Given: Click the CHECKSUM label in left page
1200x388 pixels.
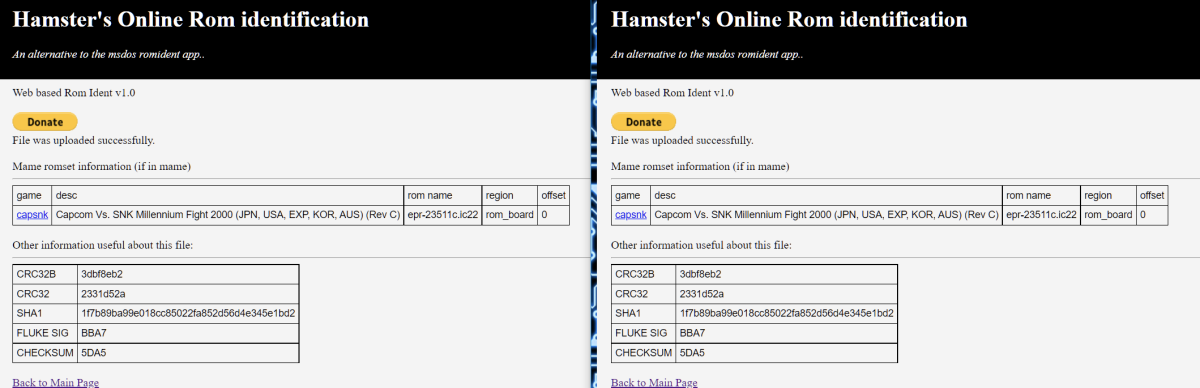Looking at the screenshot, I should (x=45, y=353).
